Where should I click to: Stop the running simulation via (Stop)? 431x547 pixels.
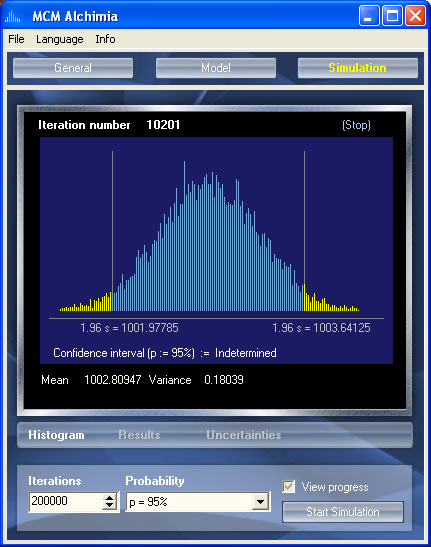pyautogui.click(x=356, y=125)
